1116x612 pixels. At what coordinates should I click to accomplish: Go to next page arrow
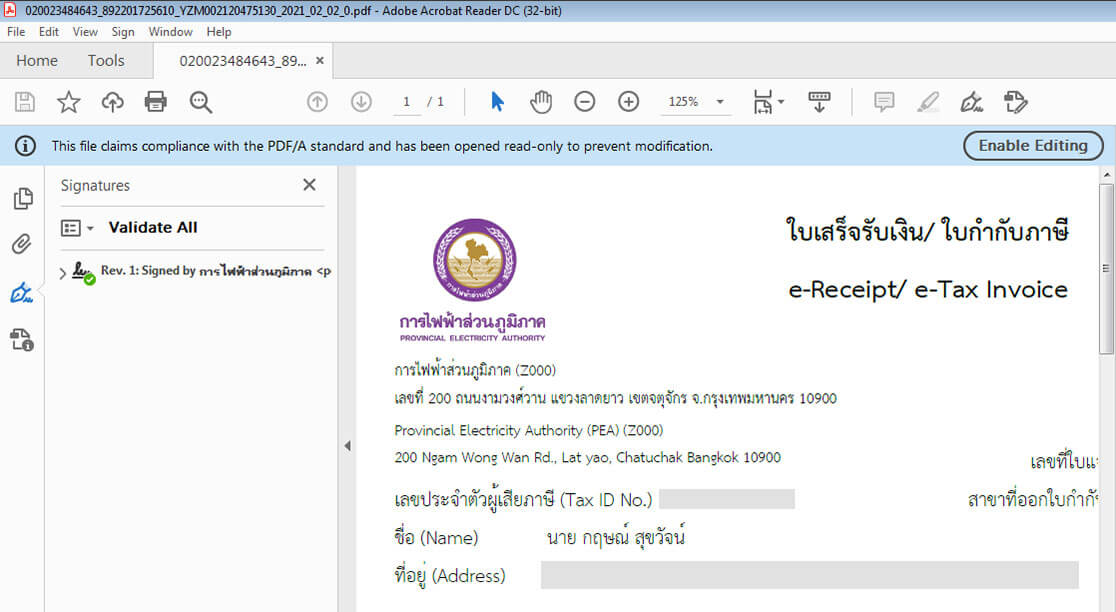pyautogui.click(x=362, y=102)
